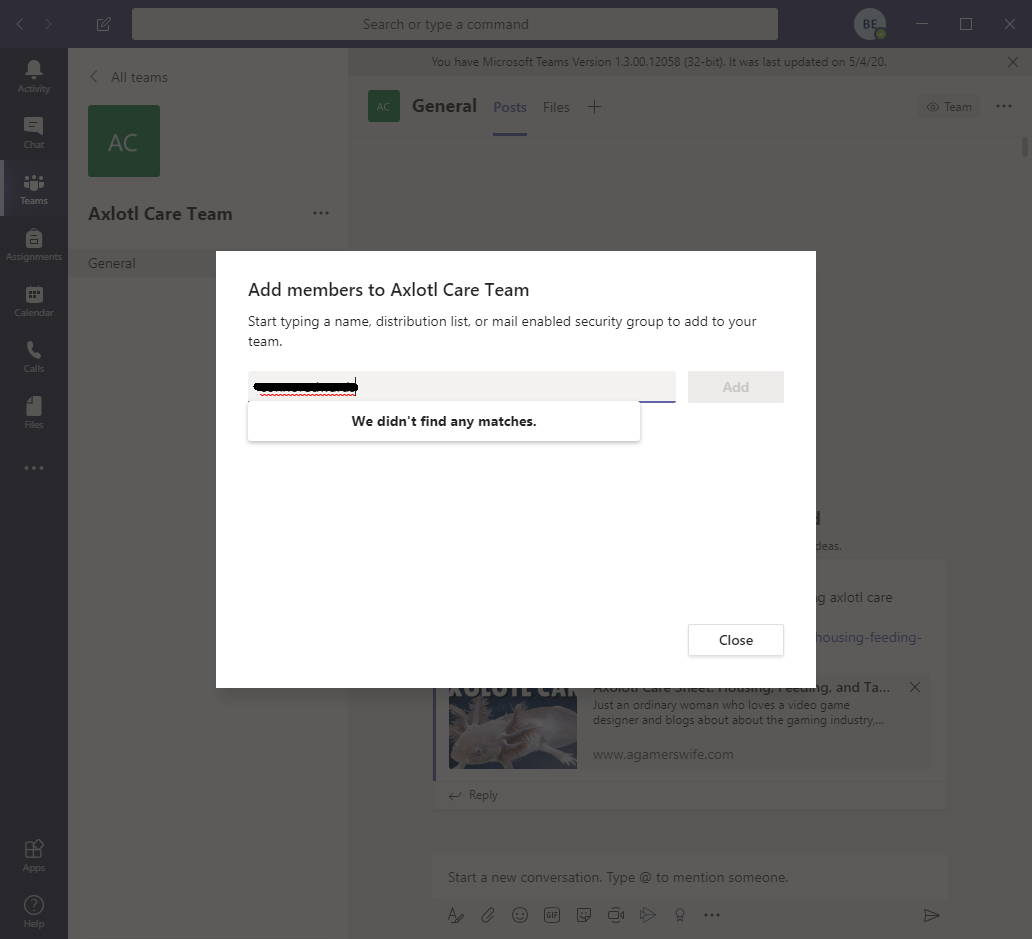Click the Format text icon
Screen dimensions: 1032x939
pos(455,915)
